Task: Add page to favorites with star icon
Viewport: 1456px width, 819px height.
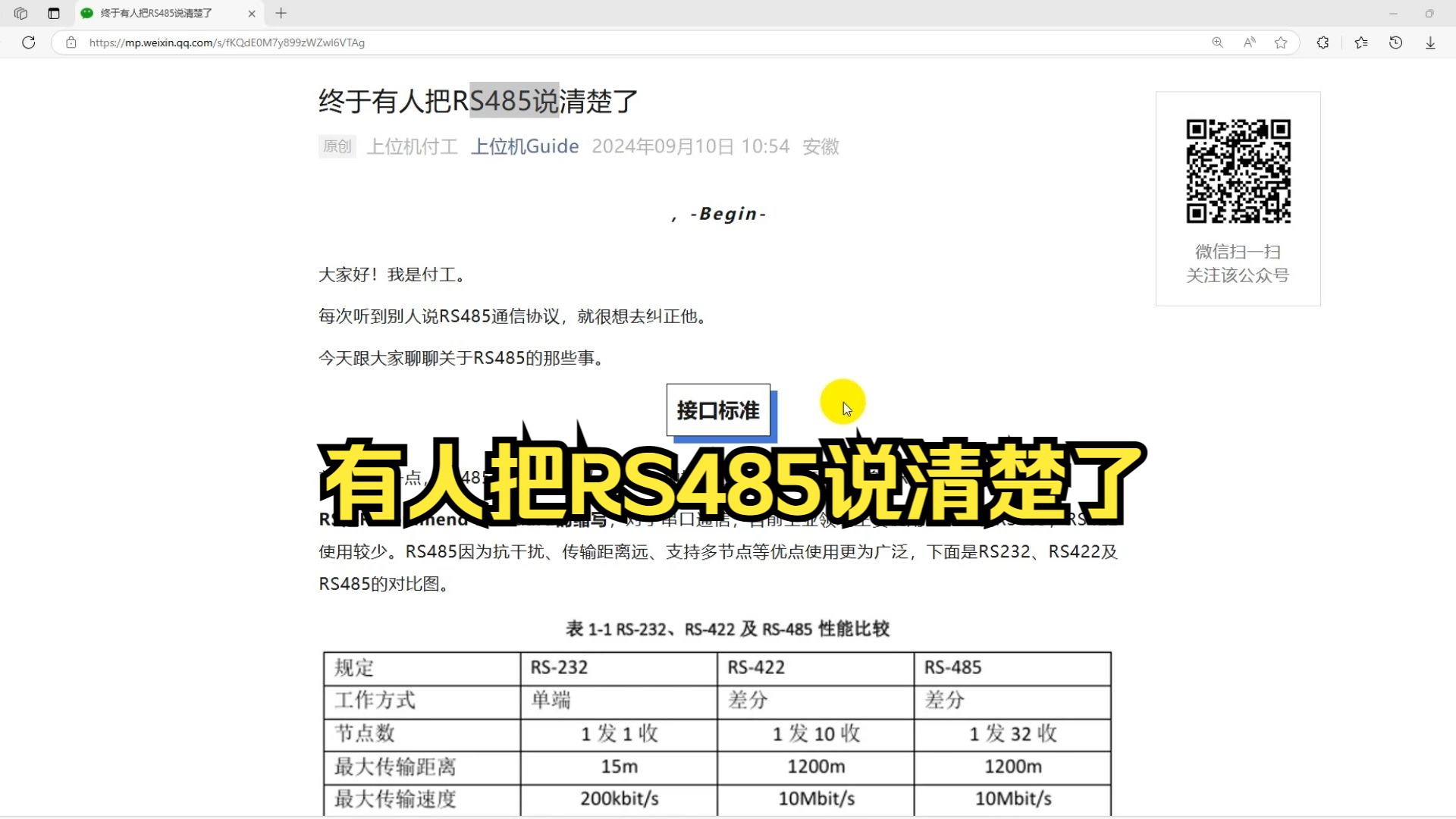Action: coord(1281,42)
